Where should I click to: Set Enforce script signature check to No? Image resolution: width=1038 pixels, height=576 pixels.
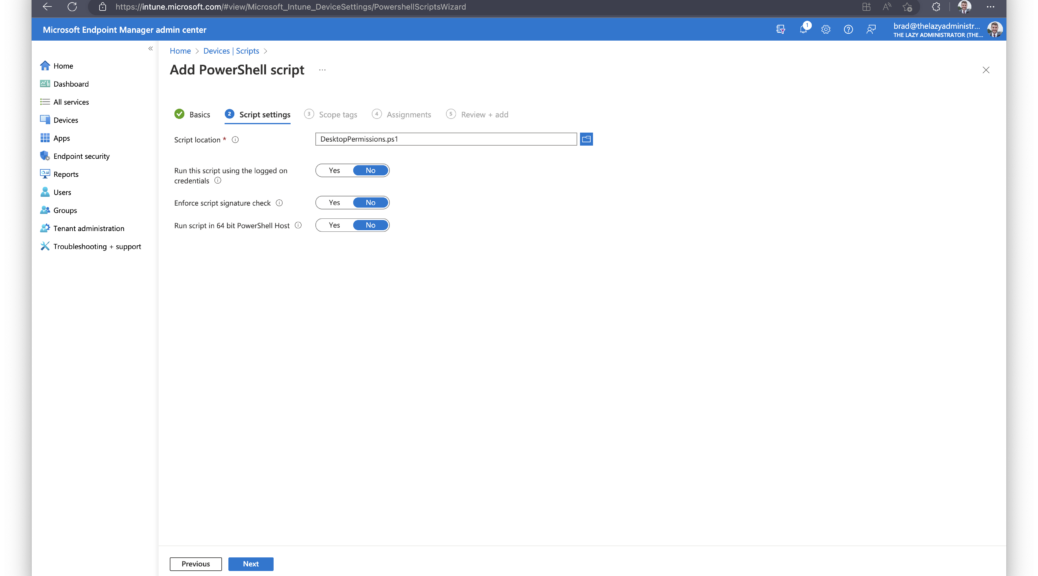click(371, 203)
